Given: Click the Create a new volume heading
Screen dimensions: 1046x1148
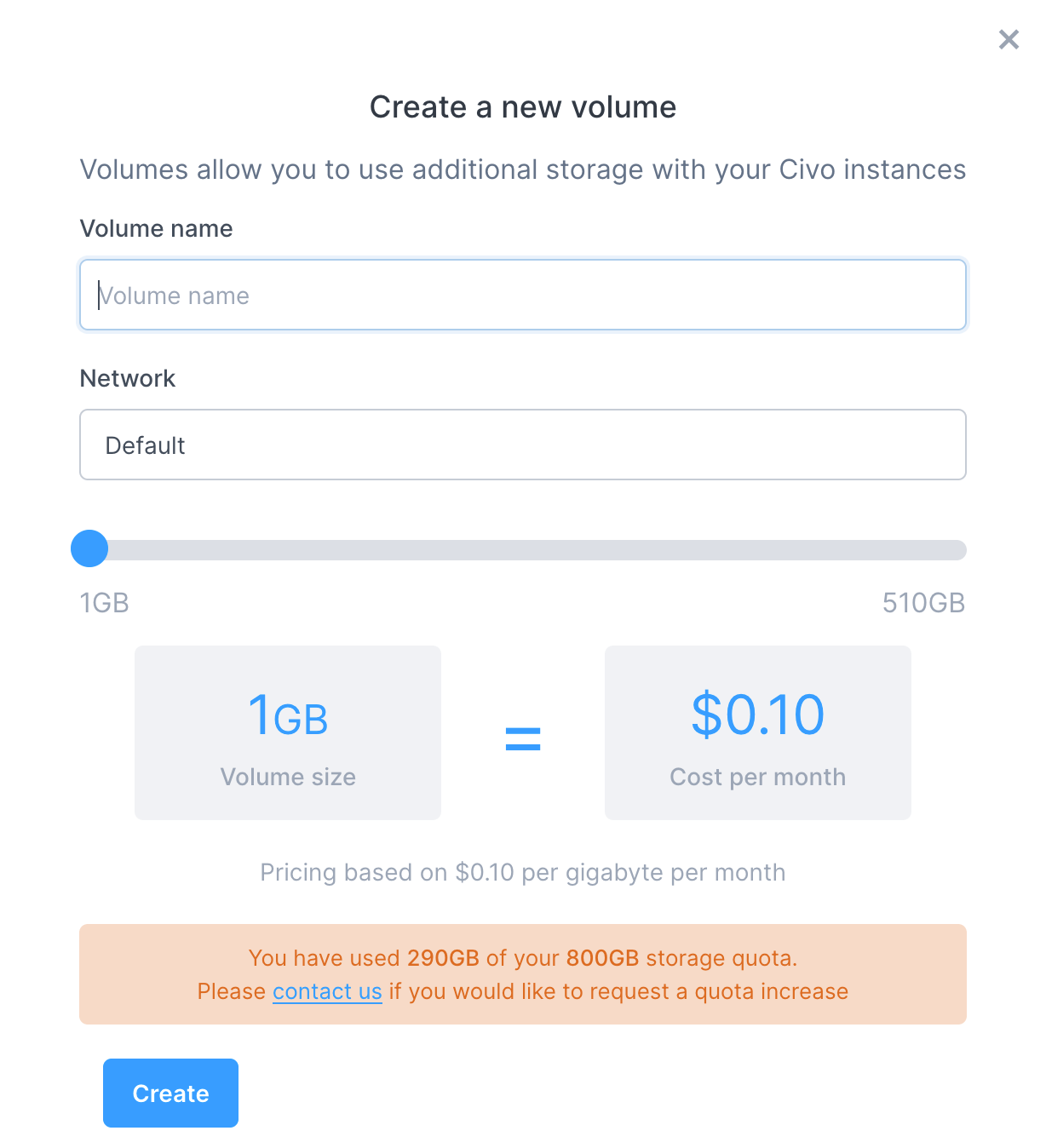Looking at the screenshot, I should pos(523,107).
